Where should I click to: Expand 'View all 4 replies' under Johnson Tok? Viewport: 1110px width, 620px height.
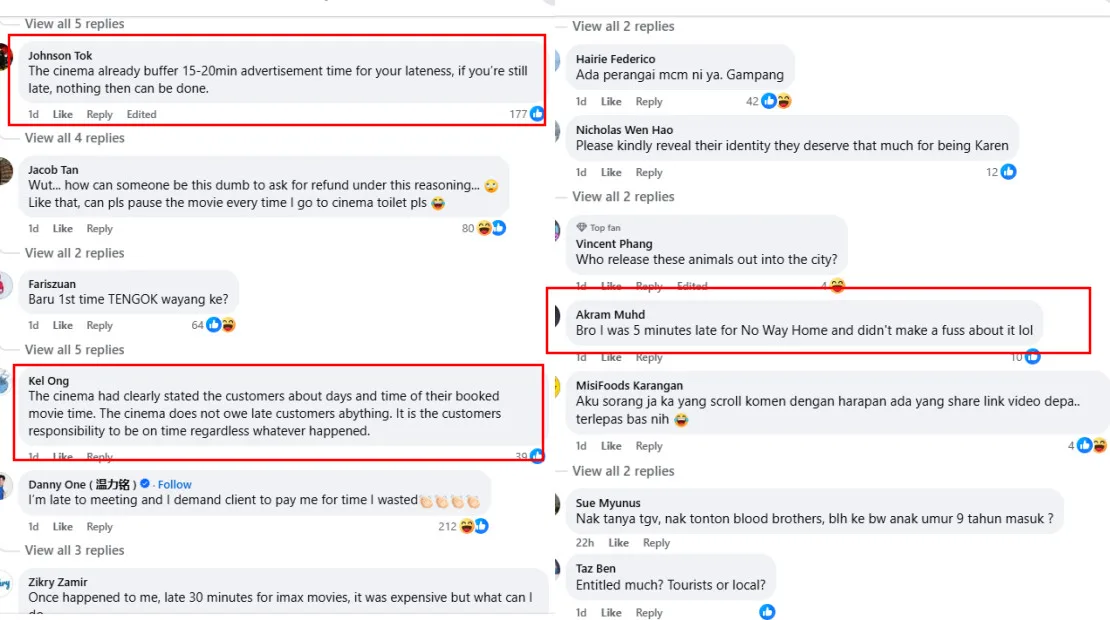[75, 138]
